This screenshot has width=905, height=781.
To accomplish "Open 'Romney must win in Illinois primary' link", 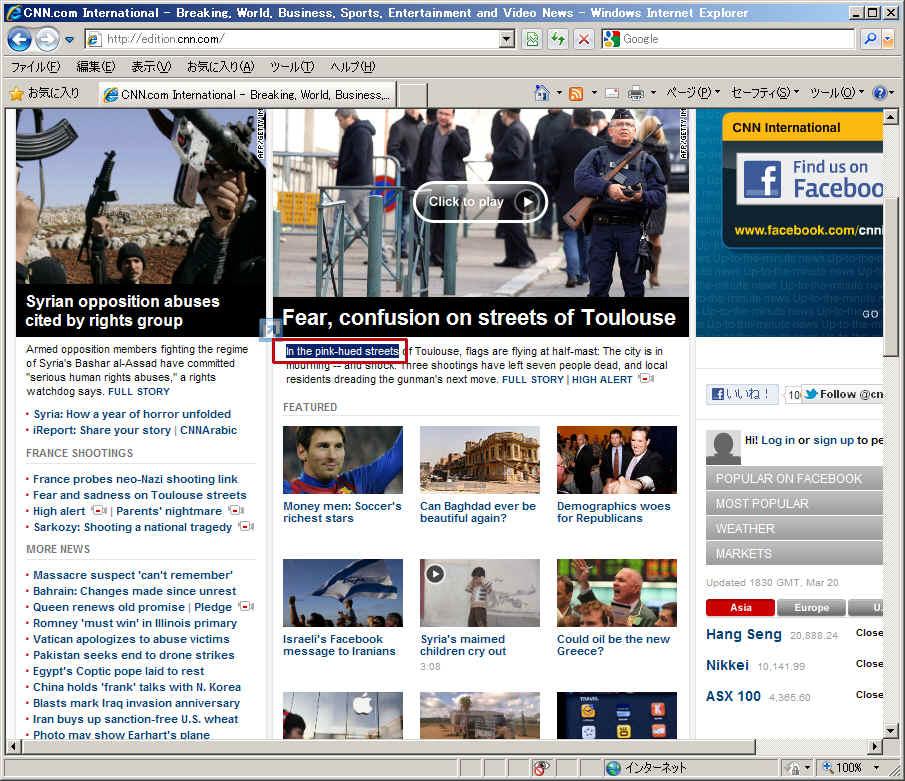I will tap(135, 623).
